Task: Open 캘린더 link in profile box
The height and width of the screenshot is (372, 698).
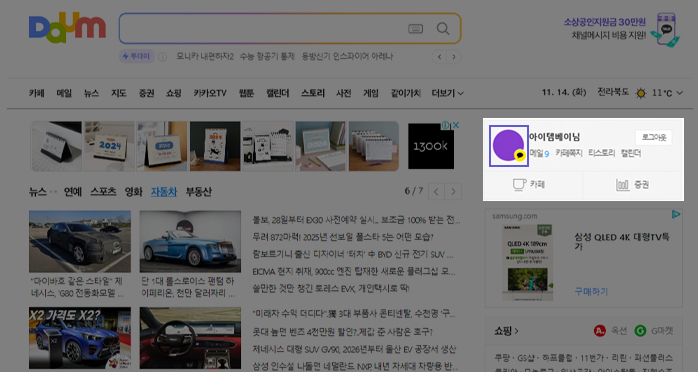Action: tap(631, 153)
